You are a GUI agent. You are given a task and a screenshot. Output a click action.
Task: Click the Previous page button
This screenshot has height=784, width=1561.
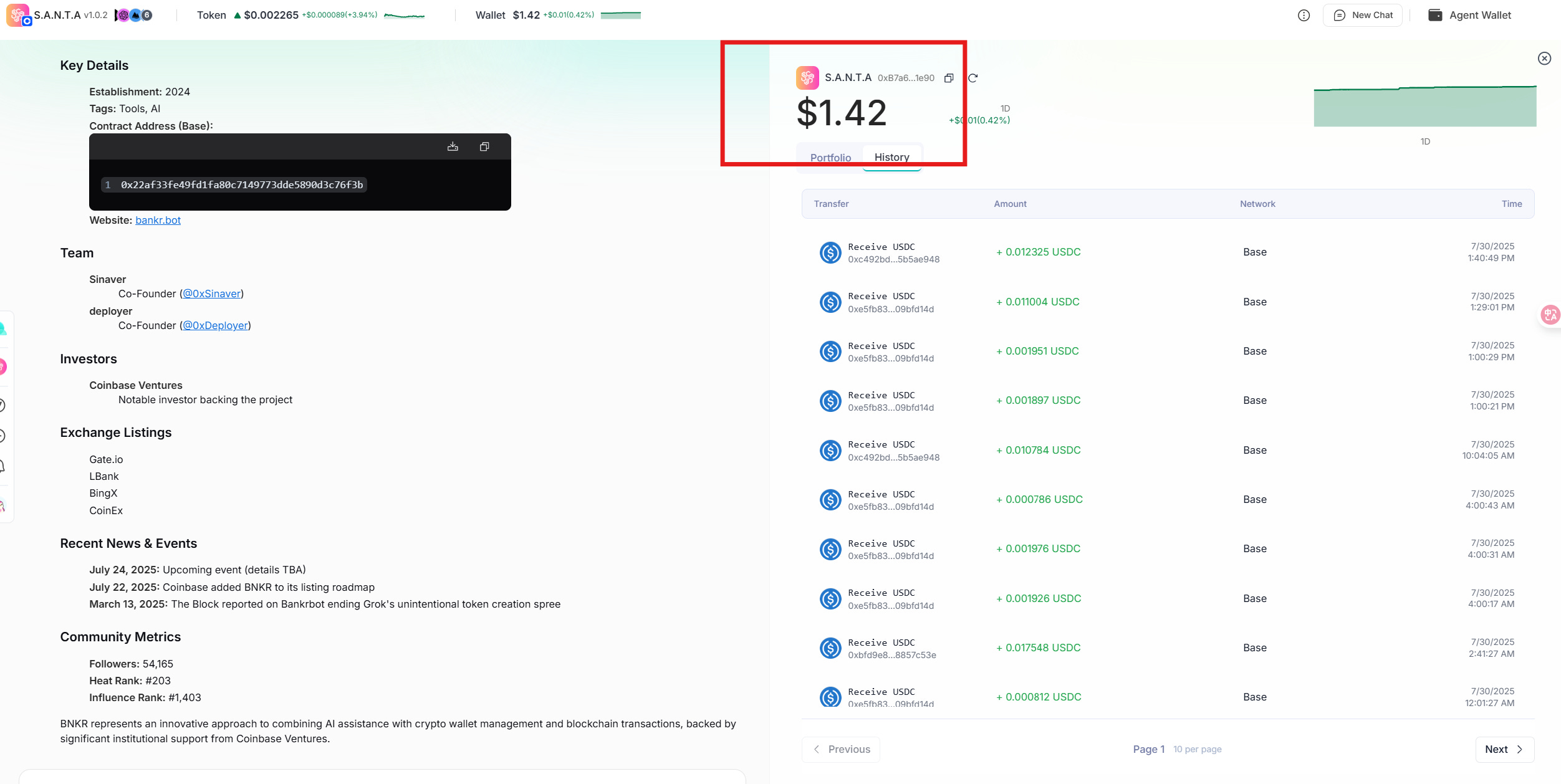841,749
